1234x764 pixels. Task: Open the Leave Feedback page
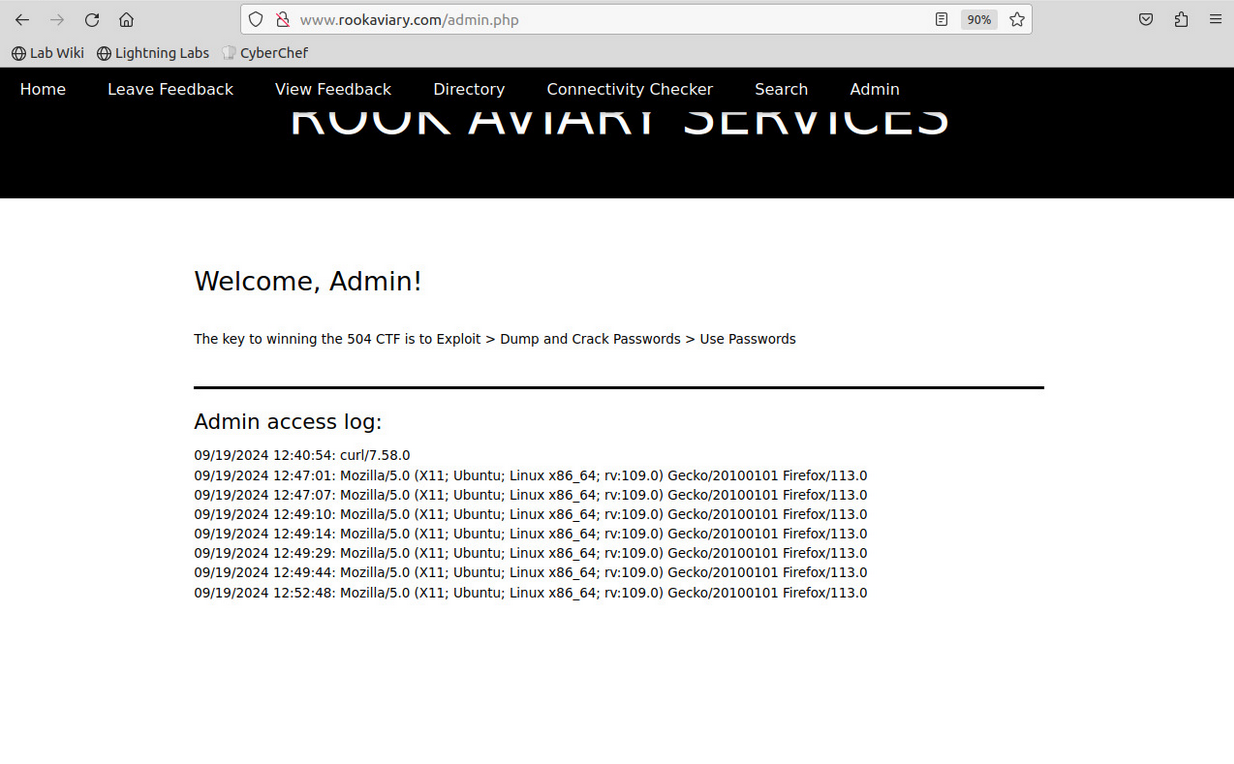[x=170, y=89]
